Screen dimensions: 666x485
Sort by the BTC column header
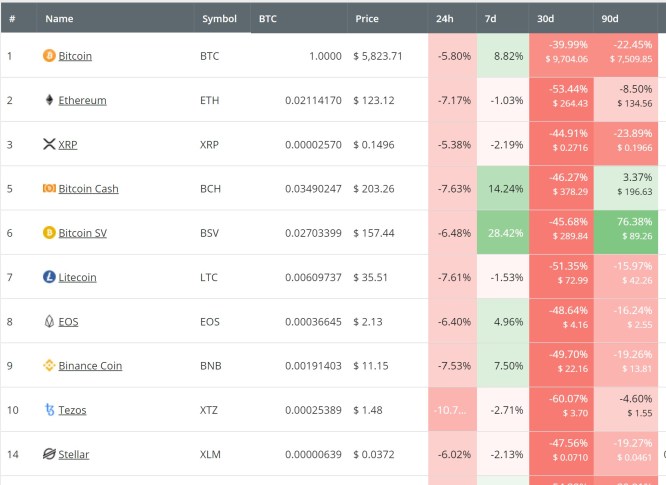pos(268,19)
